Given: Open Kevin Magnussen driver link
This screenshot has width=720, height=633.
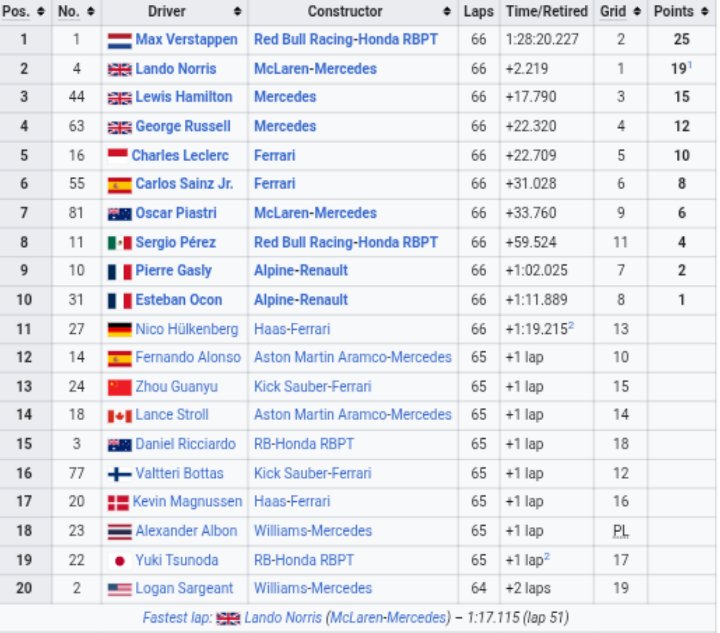Looking at the screenshot, I should point(187,501).
